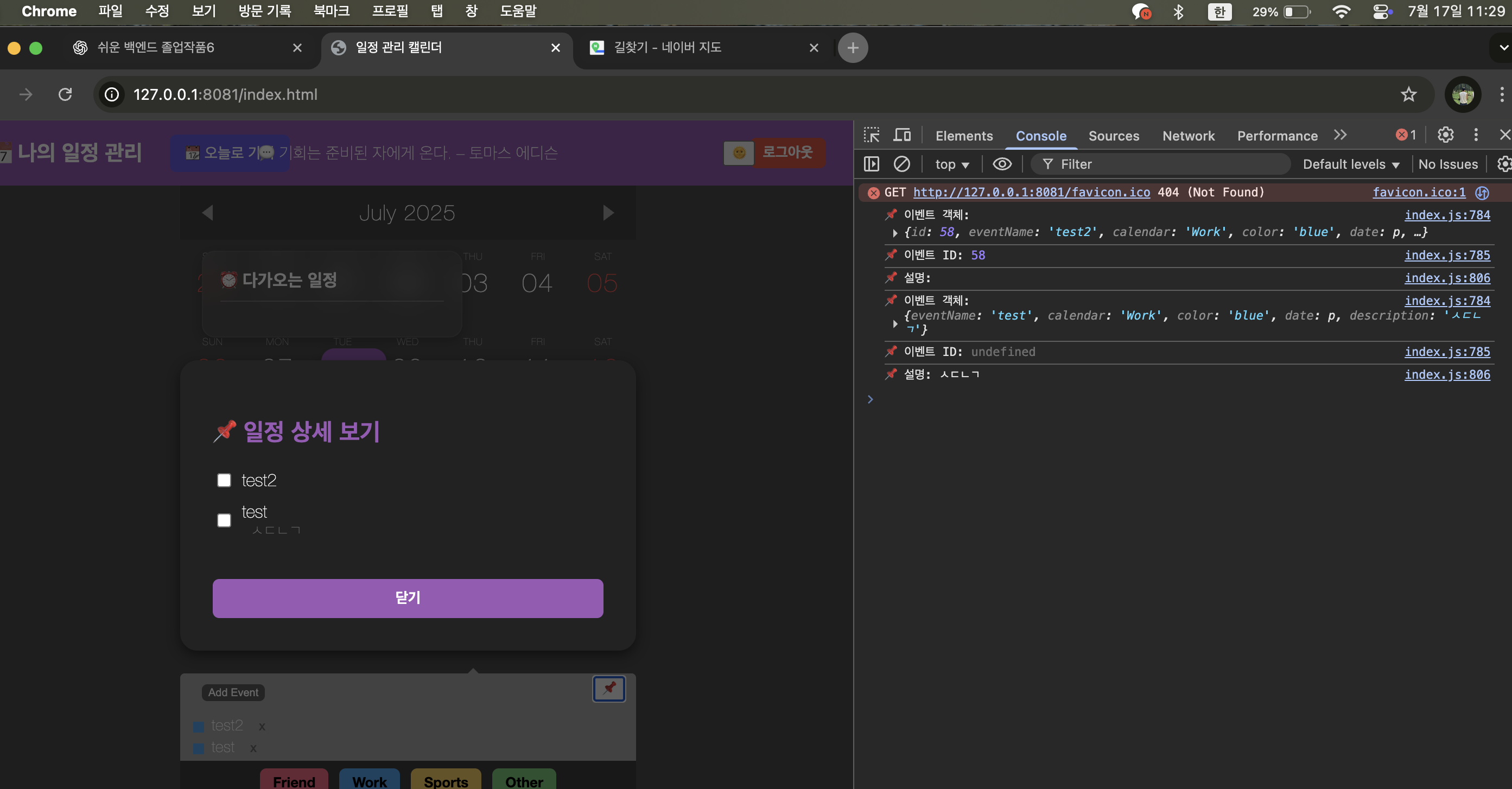Bookmark this page with the star icon
The width and height of the screenshot is (1512, 789).
(1409, 94)
